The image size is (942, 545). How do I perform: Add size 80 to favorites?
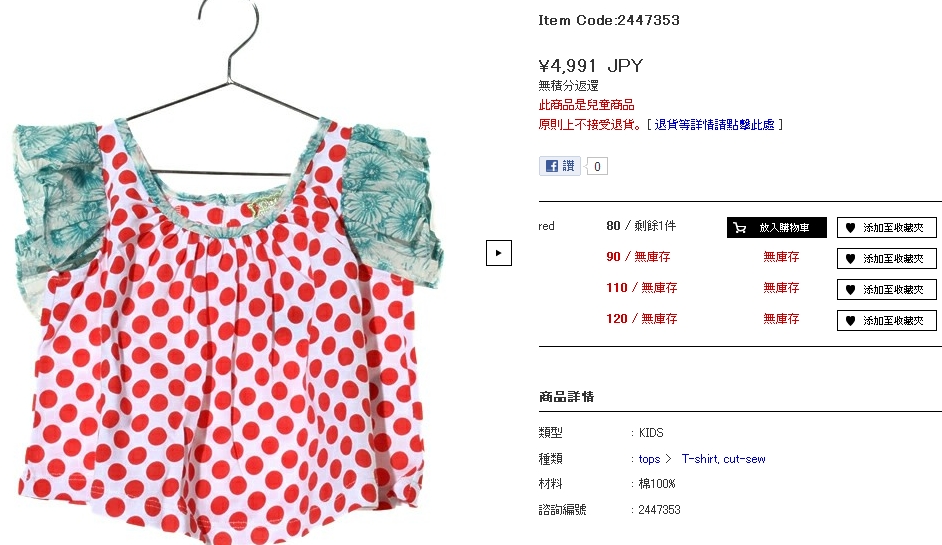click(886, 228)
